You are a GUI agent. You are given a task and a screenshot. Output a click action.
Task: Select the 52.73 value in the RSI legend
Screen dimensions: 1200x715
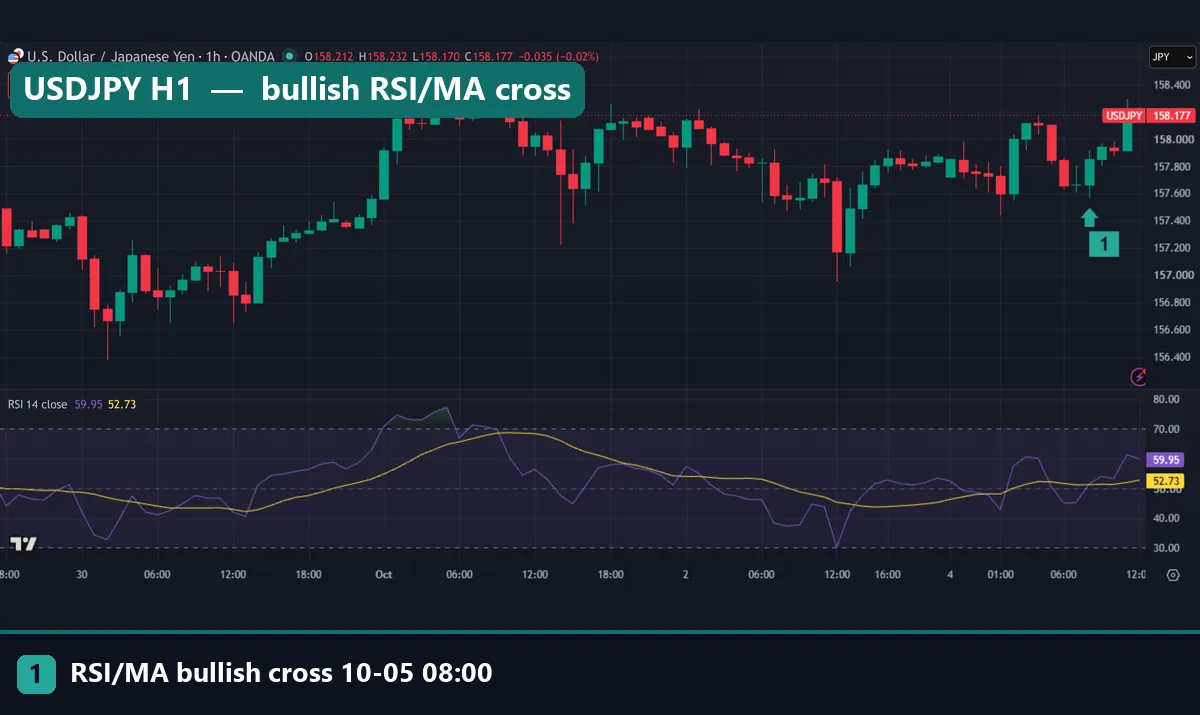tap(121, 404)
